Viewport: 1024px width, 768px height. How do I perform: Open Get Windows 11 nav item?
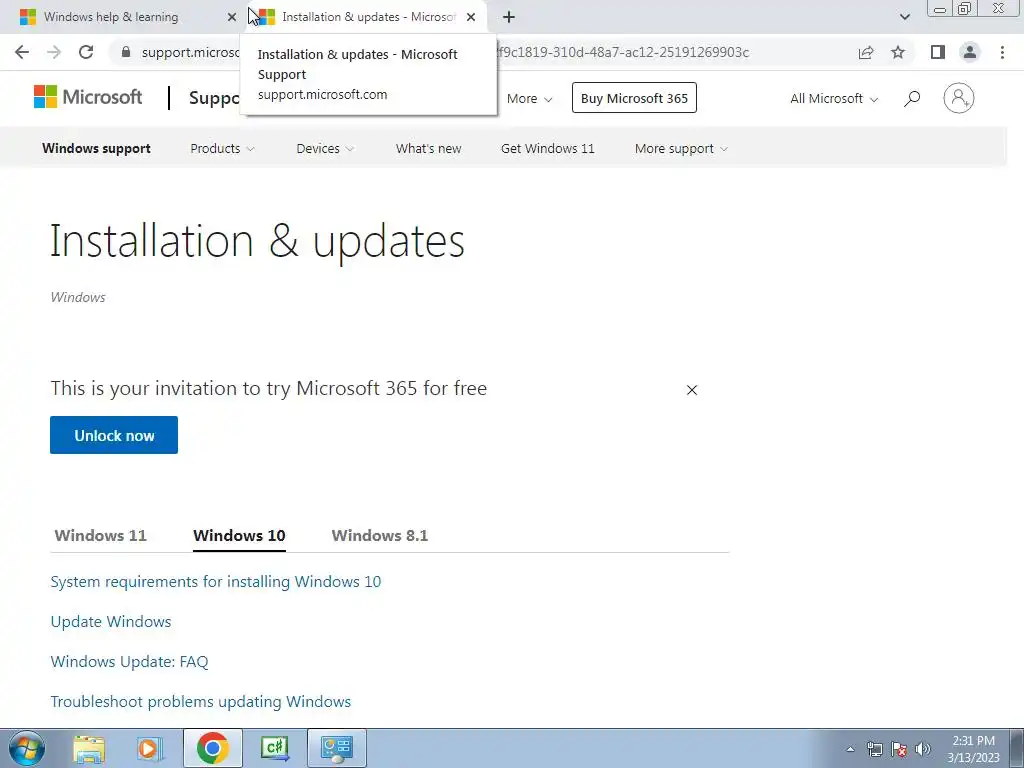pos(547,149)
